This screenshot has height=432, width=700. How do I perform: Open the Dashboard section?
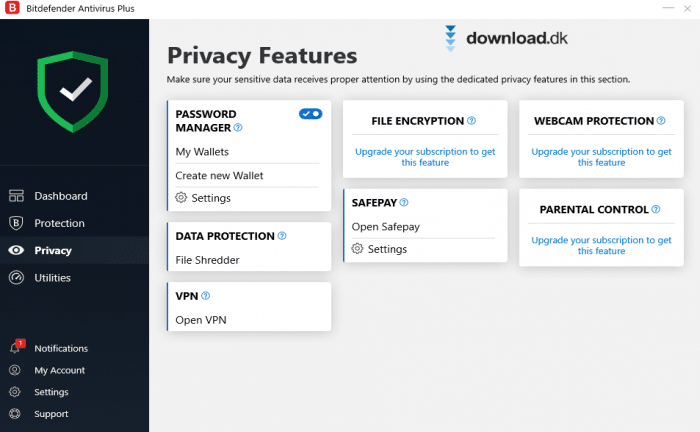pyautogui.click(x=60, y=196)
